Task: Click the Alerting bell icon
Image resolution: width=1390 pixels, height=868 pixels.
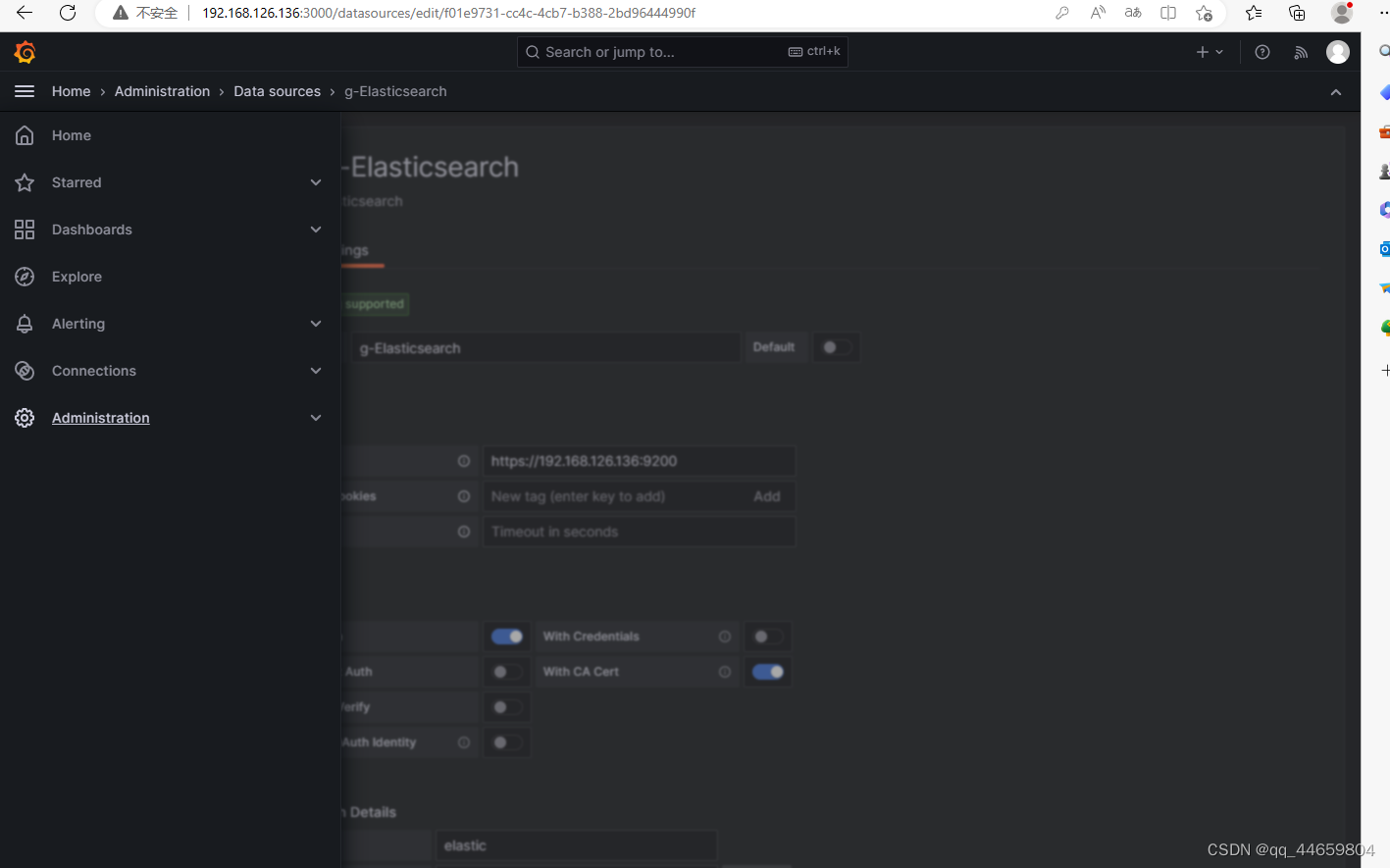Action: [25, 324]
